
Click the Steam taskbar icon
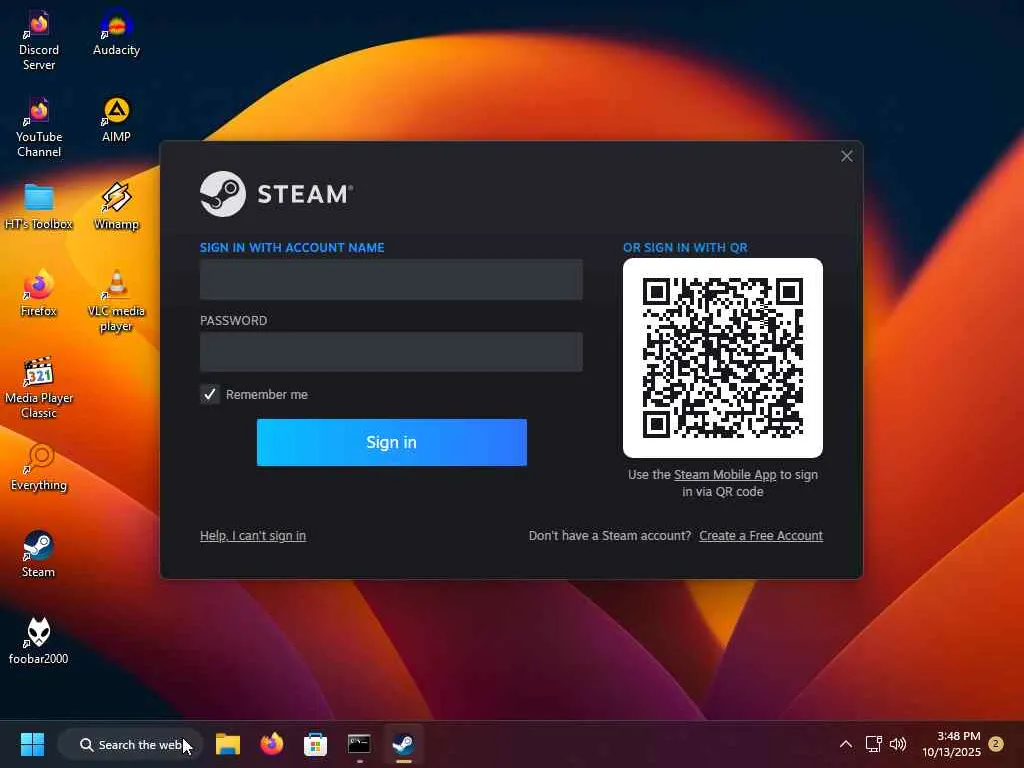click(x=403, y=744)
